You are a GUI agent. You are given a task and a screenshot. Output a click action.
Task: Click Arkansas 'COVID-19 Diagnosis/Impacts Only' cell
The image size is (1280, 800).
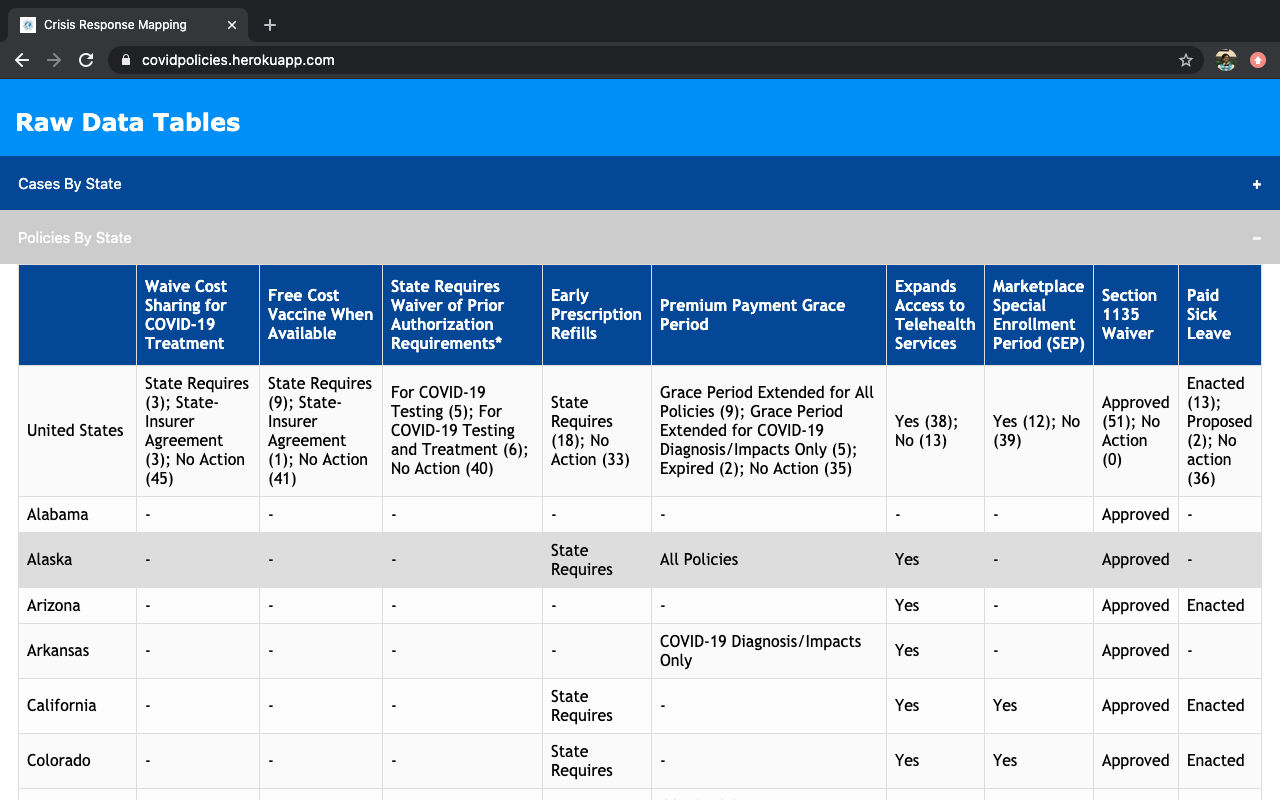(769, 650)
